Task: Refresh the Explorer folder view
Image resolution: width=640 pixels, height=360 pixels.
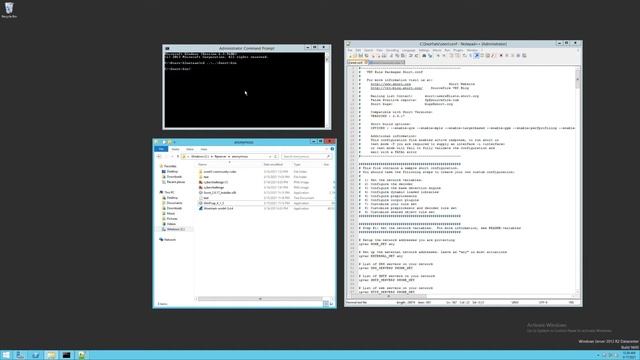Action: [x=276, y=156]
